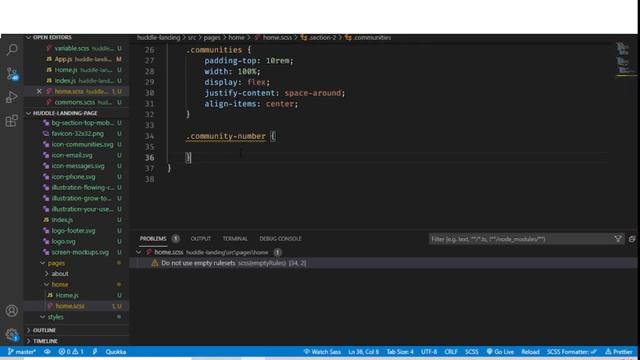Collapse the pages folder

[x=56, y=263]
